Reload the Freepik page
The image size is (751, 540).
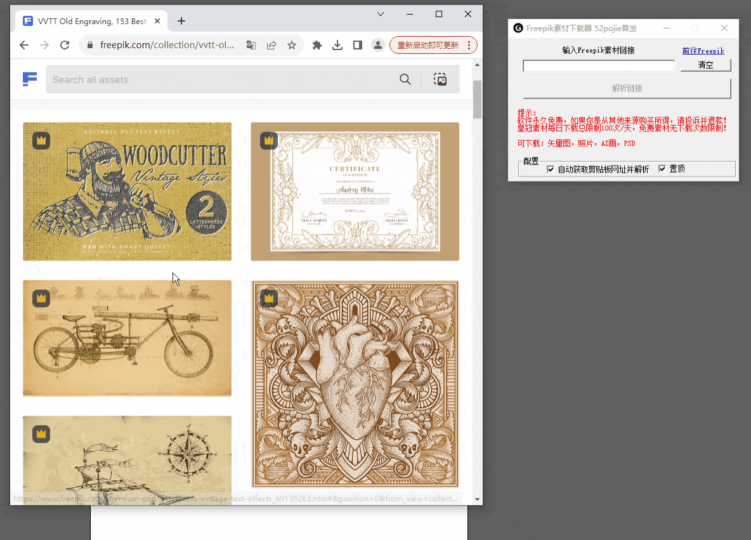65,45
